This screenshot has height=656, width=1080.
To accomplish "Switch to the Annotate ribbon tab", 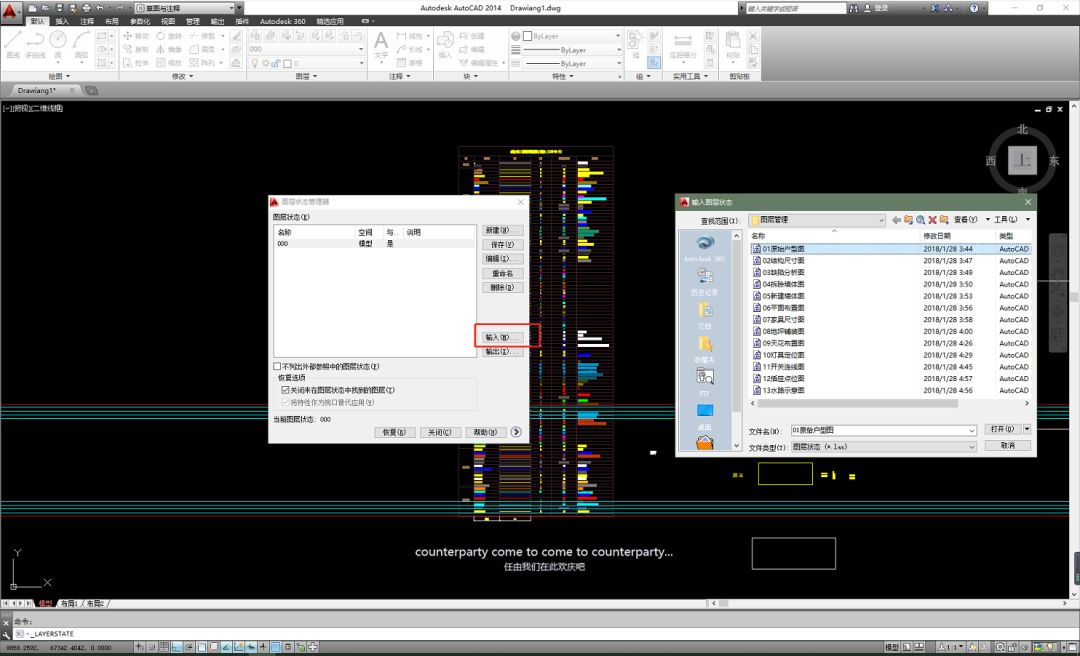I will [87, 21].
